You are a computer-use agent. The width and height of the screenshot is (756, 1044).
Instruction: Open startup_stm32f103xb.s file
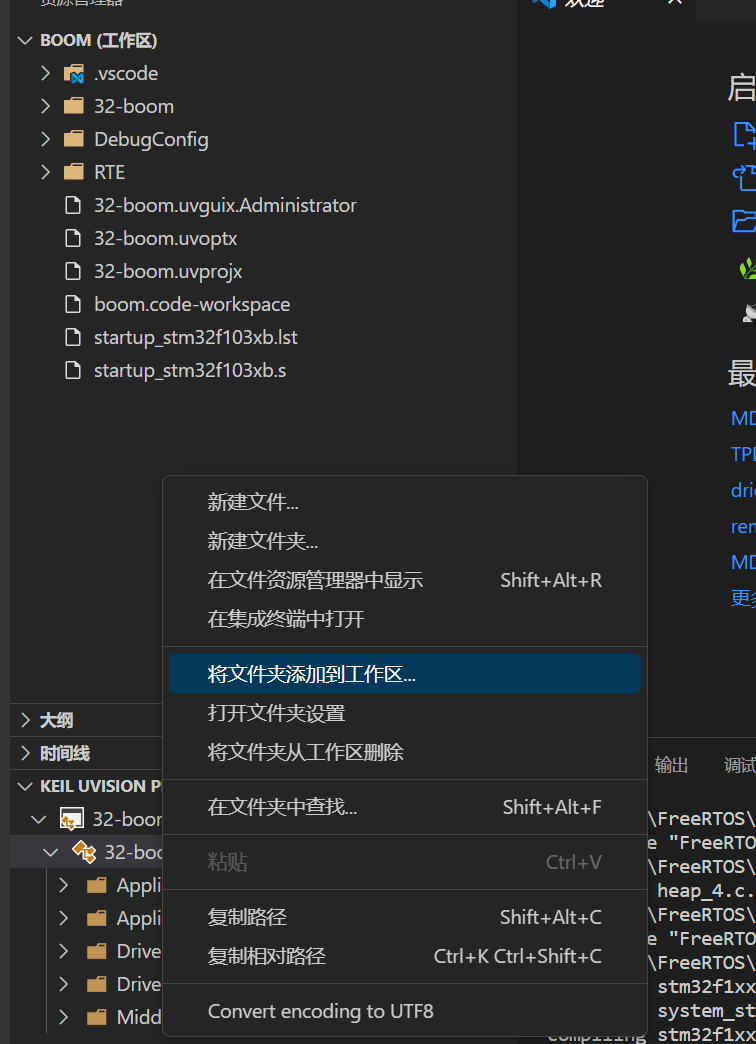(190, 370)
